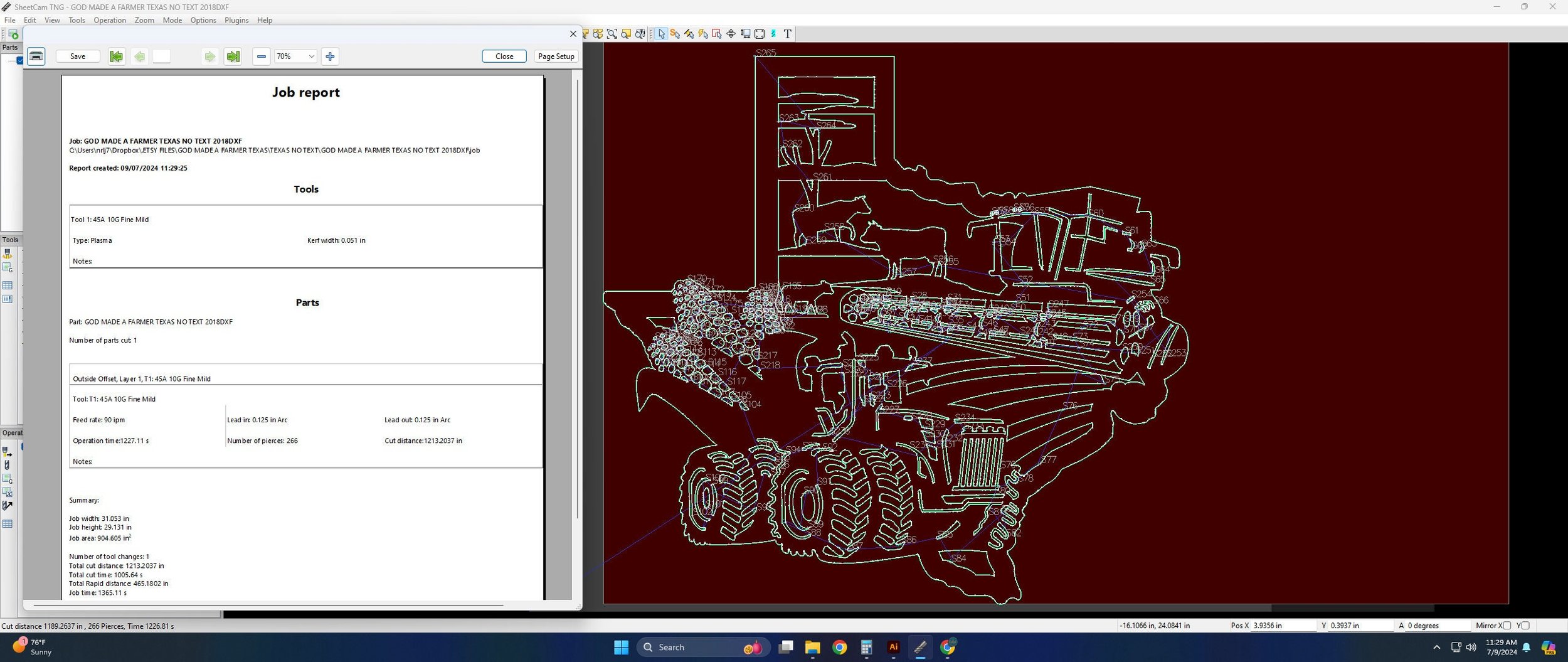The image size is (1568, 662).
Task: Open Google Chrome from the taskbar
Action: (839, 647)
